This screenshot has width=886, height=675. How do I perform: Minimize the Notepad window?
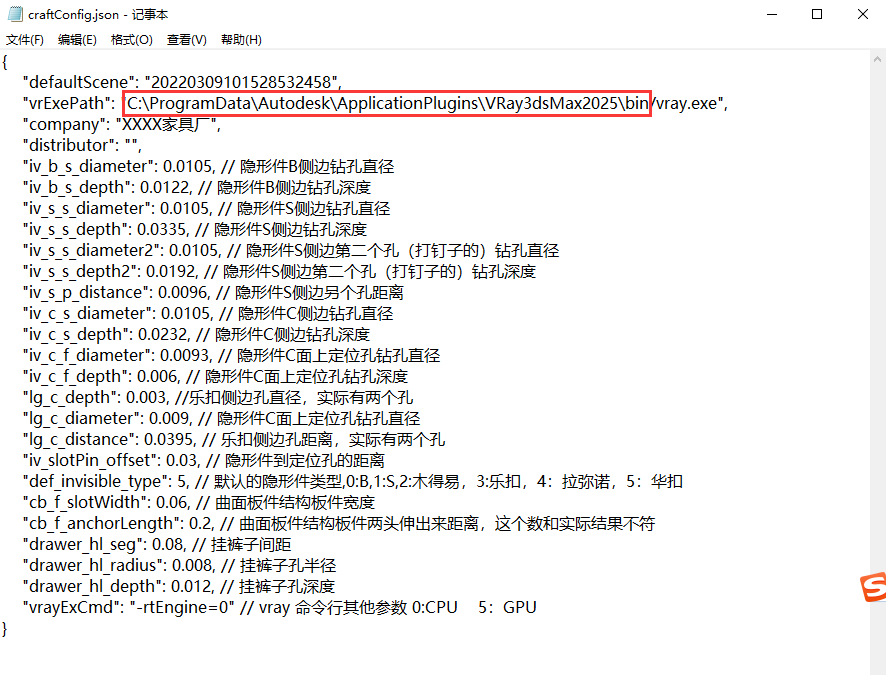[x=772, y=14]
